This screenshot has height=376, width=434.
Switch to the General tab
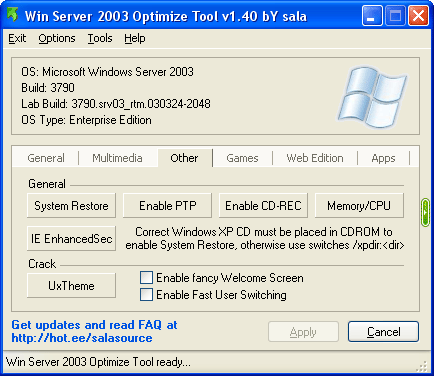[46, 158]
